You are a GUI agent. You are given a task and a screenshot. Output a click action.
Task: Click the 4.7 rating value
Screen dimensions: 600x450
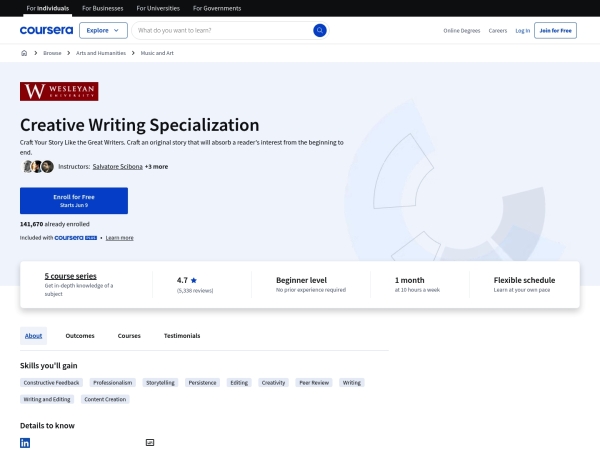(182, 280)
